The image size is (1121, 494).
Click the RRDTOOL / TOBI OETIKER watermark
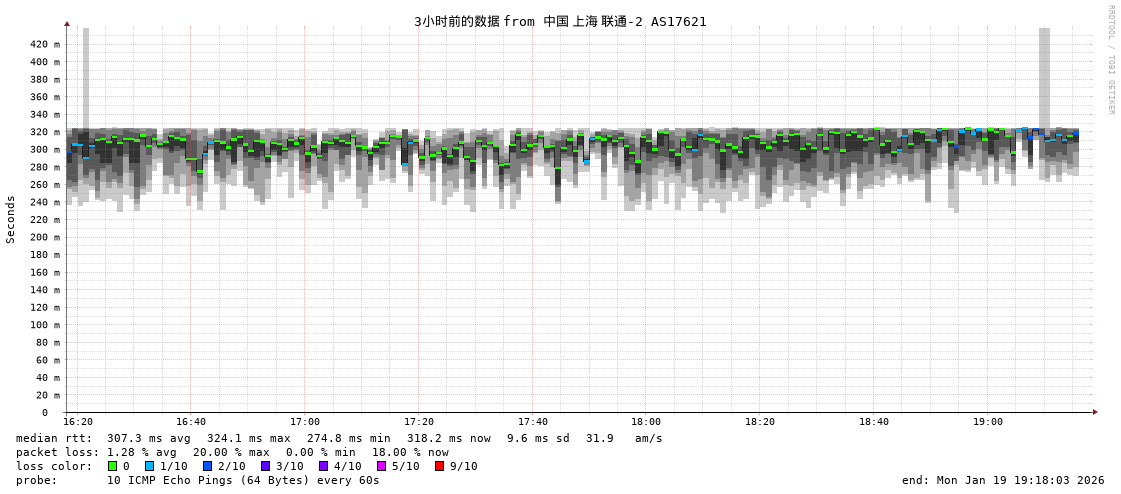click(x=1110, y=60)
